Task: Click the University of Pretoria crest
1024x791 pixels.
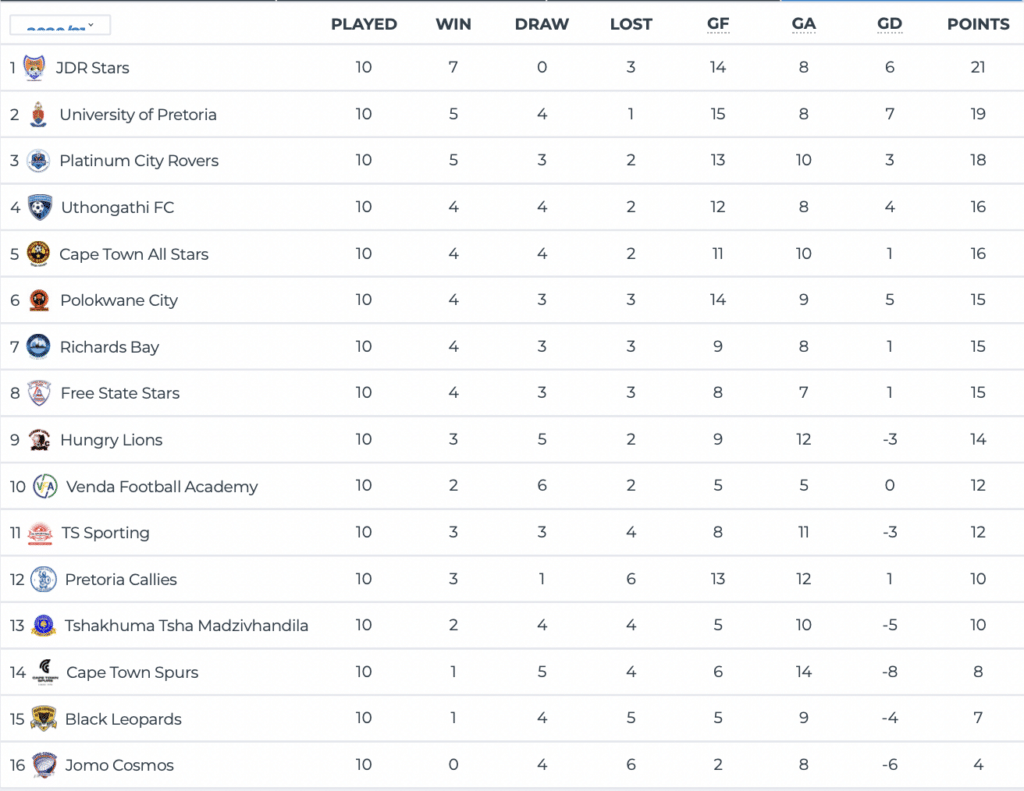Action: pos(38,115)
